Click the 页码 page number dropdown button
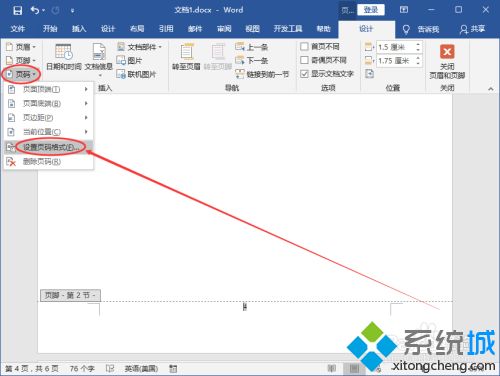Screen dimensions: 500x376 click(21, 74)
